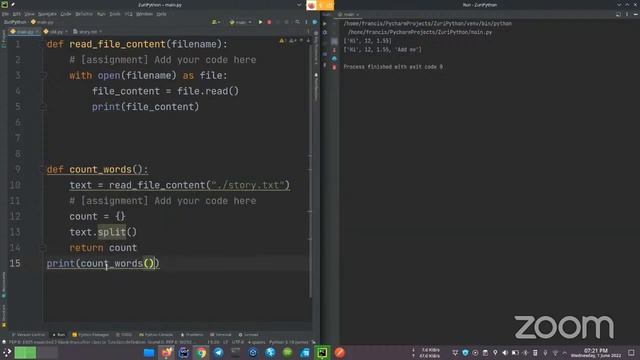Click the rerun icon in Run window
The image size is (640, 360).
(x=325, y=24)
